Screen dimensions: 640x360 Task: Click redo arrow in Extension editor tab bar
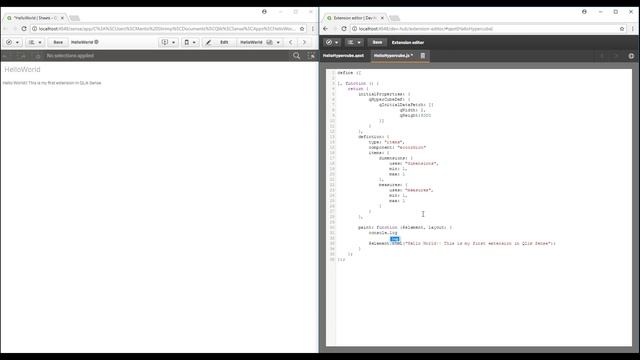(x=616, y=56)
